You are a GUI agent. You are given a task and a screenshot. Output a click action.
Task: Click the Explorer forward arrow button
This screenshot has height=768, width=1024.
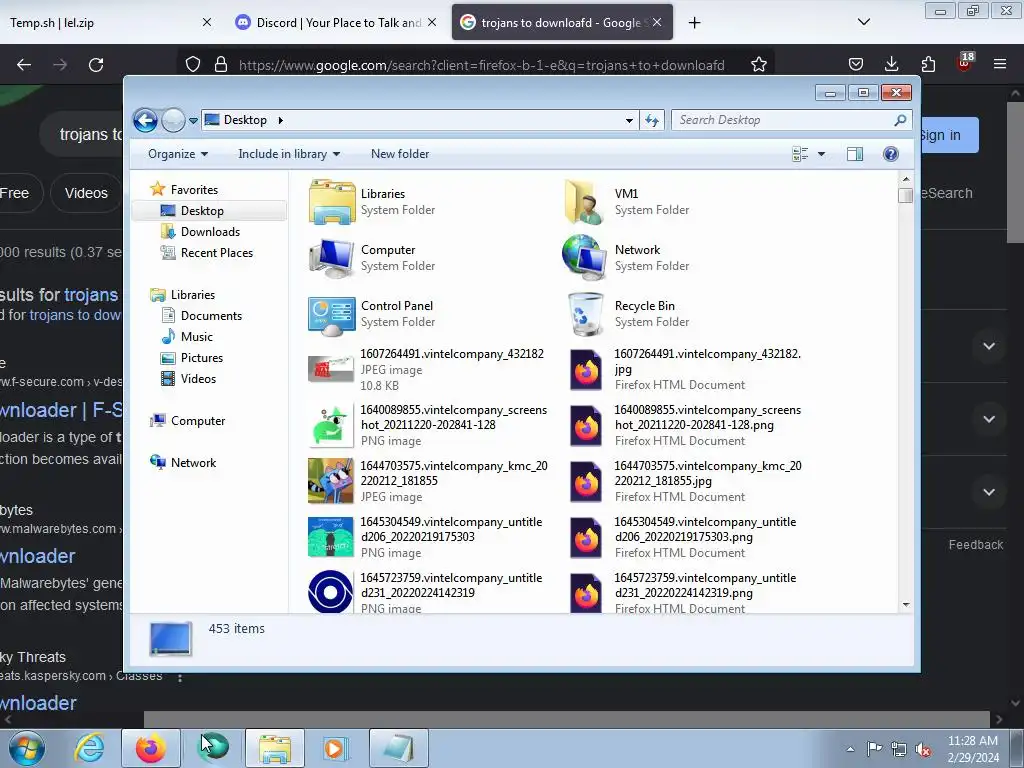click(x=173, y=120)
